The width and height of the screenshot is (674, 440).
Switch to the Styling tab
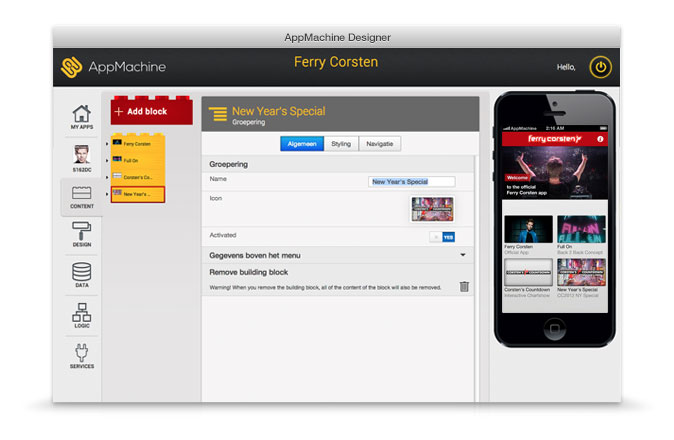(x=341, y=144)
